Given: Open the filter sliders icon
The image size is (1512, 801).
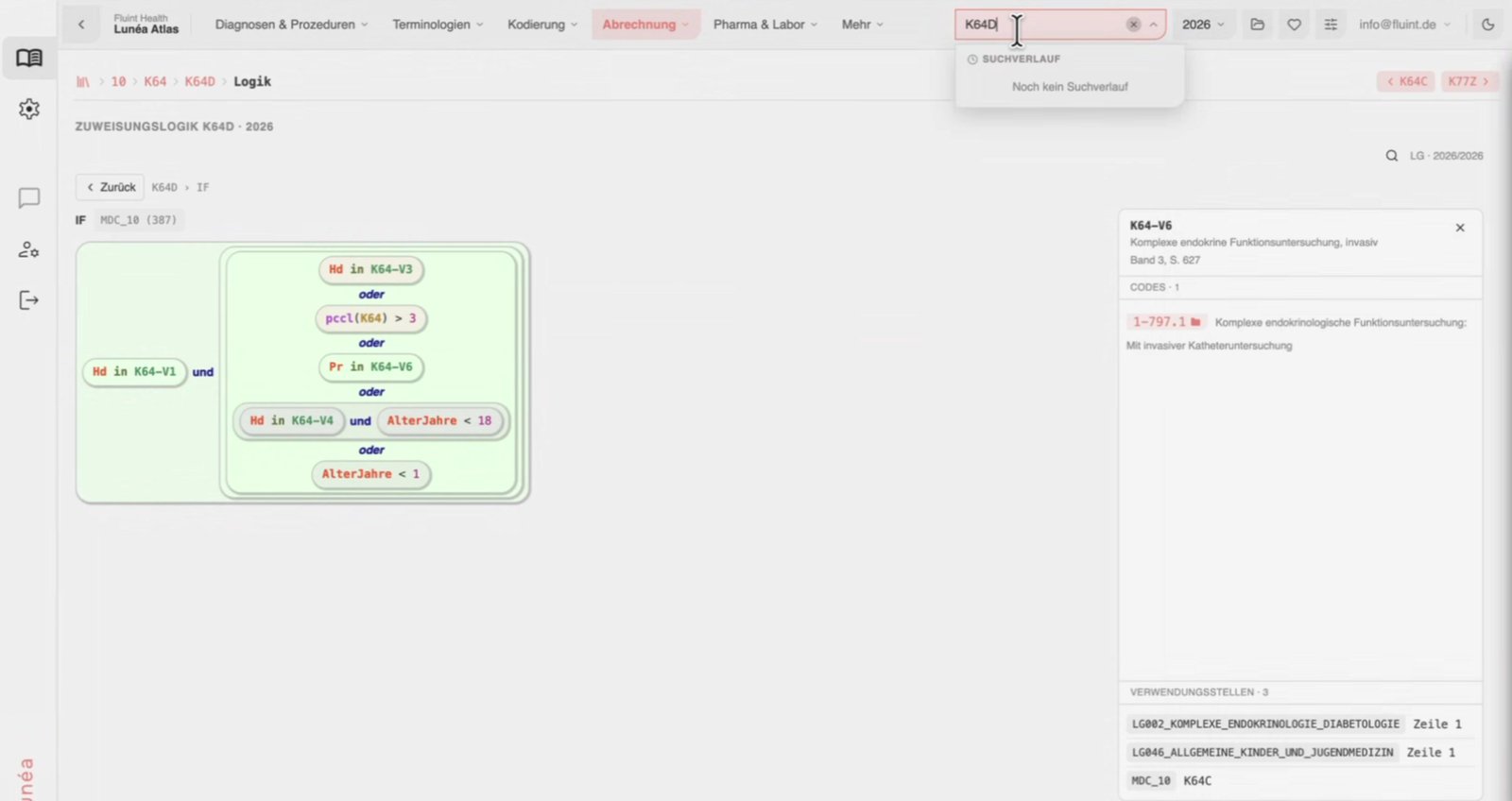Looking at the screenshot, I should click(1331, 25).
